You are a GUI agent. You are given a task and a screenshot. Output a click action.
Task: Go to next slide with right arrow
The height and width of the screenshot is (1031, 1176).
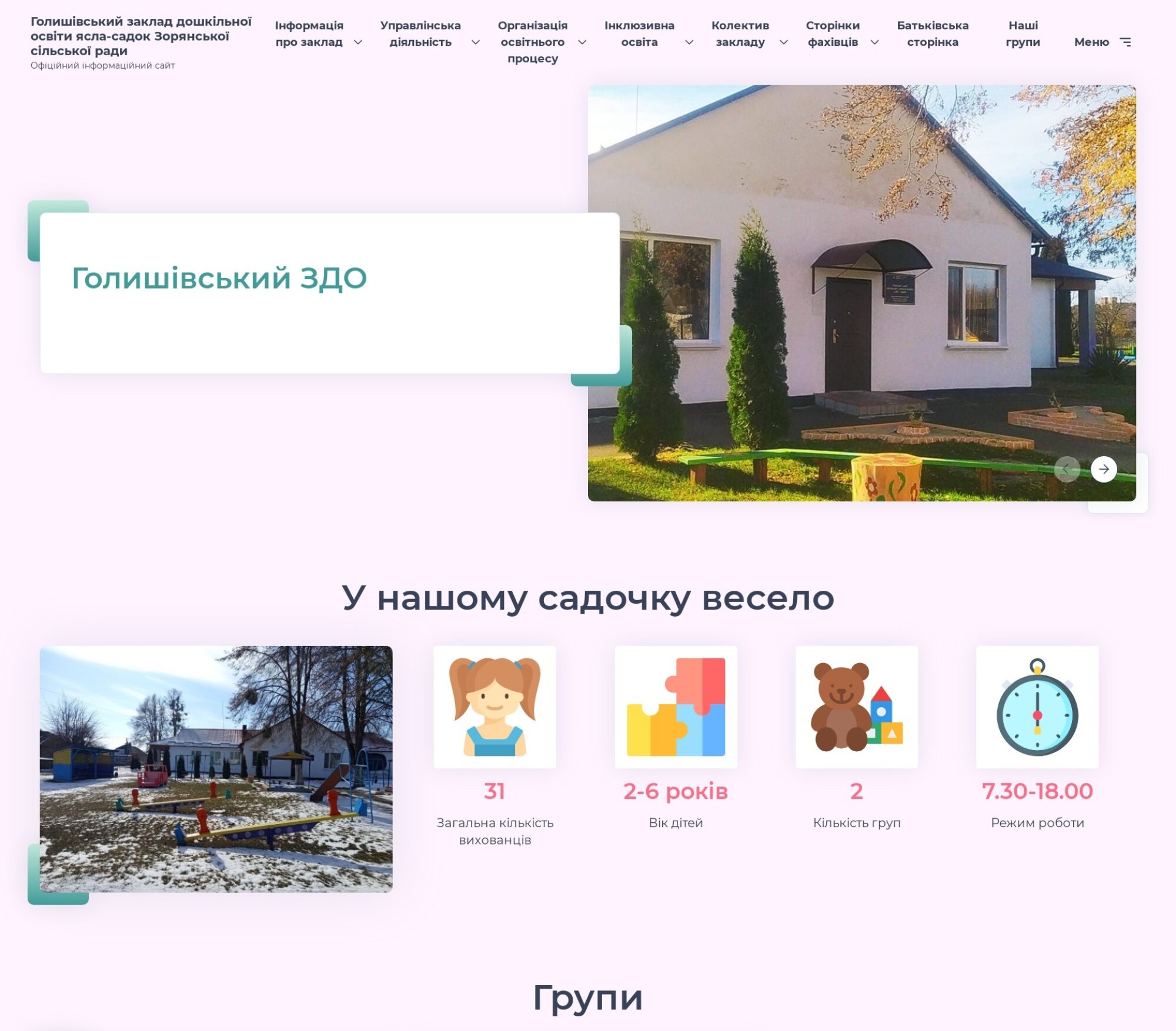(x=1104, y=469)
